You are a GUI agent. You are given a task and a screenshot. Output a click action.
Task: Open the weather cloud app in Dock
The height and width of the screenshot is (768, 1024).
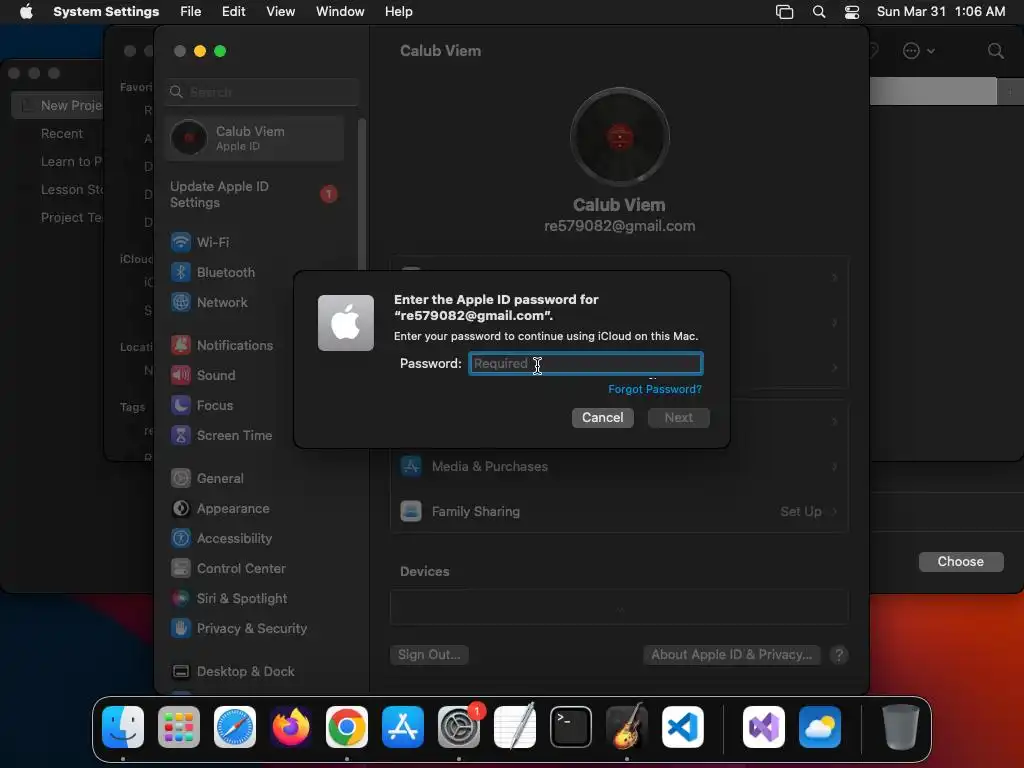[820, 727]
